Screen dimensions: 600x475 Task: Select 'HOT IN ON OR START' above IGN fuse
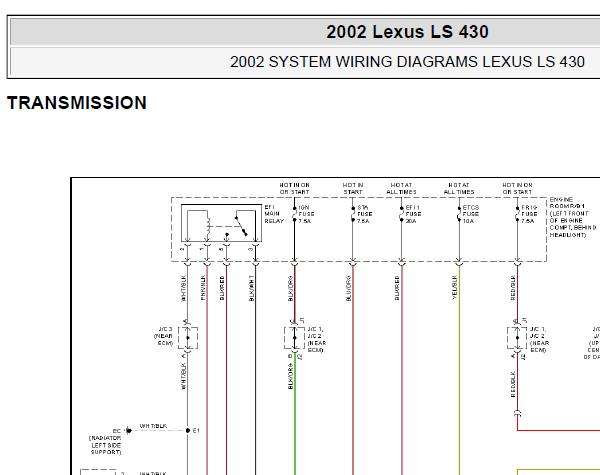(x=294, y=188)
